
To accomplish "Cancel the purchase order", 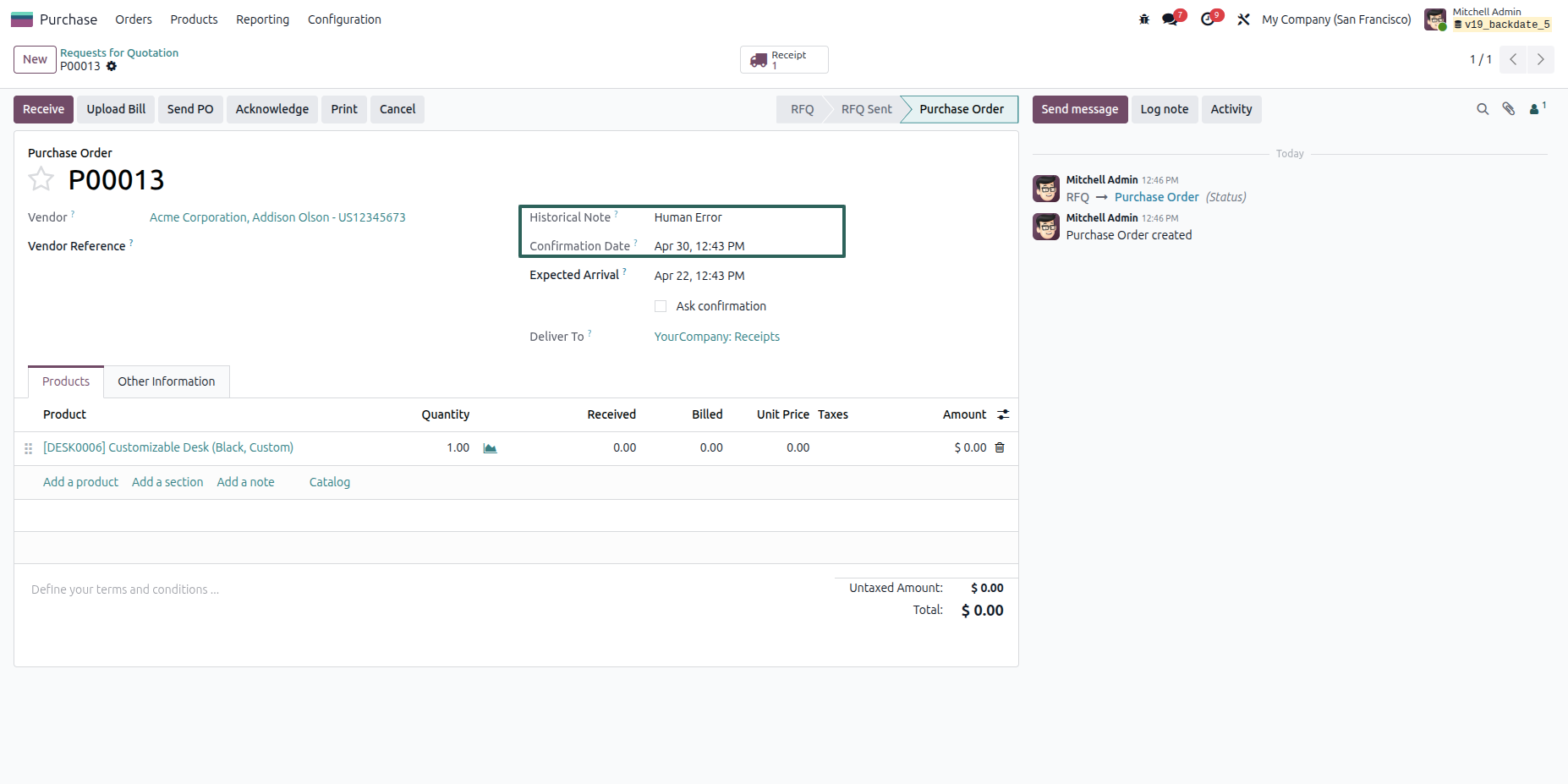I will point(397,109).
